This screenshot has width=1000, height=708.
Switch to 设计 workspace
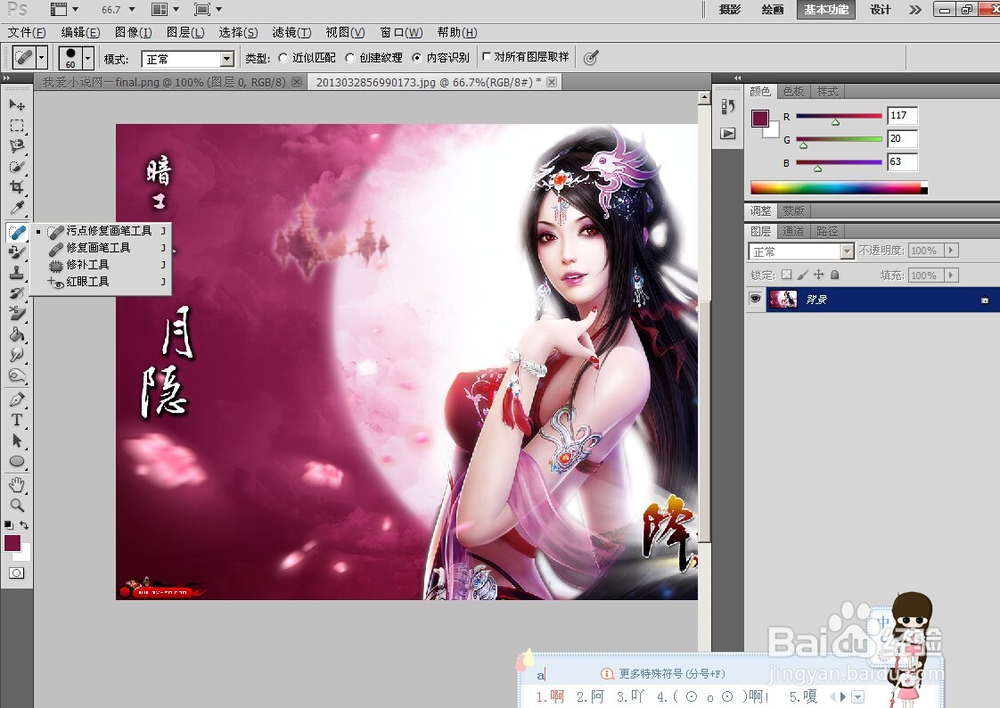(880, 10)
